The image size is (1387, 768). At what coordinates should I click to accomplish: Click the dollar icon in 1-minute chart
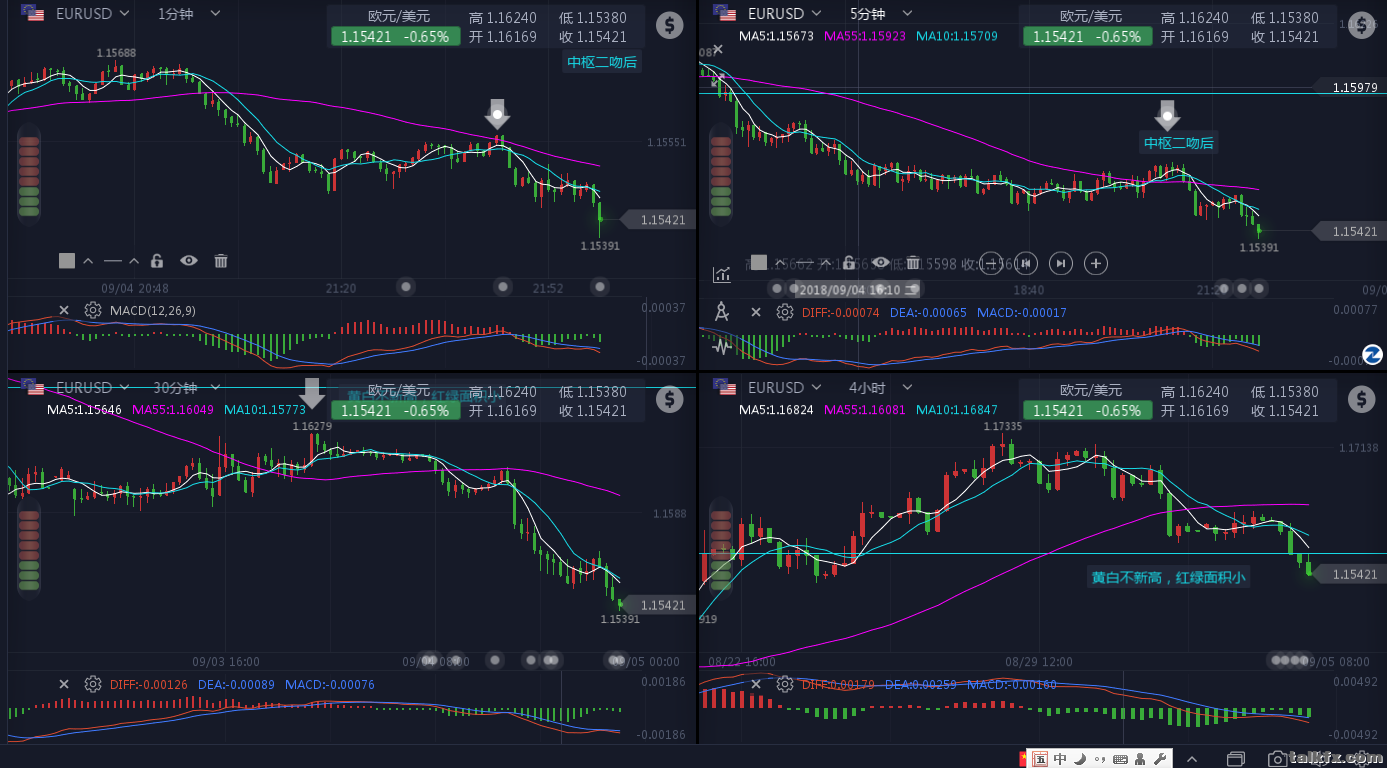669,25
